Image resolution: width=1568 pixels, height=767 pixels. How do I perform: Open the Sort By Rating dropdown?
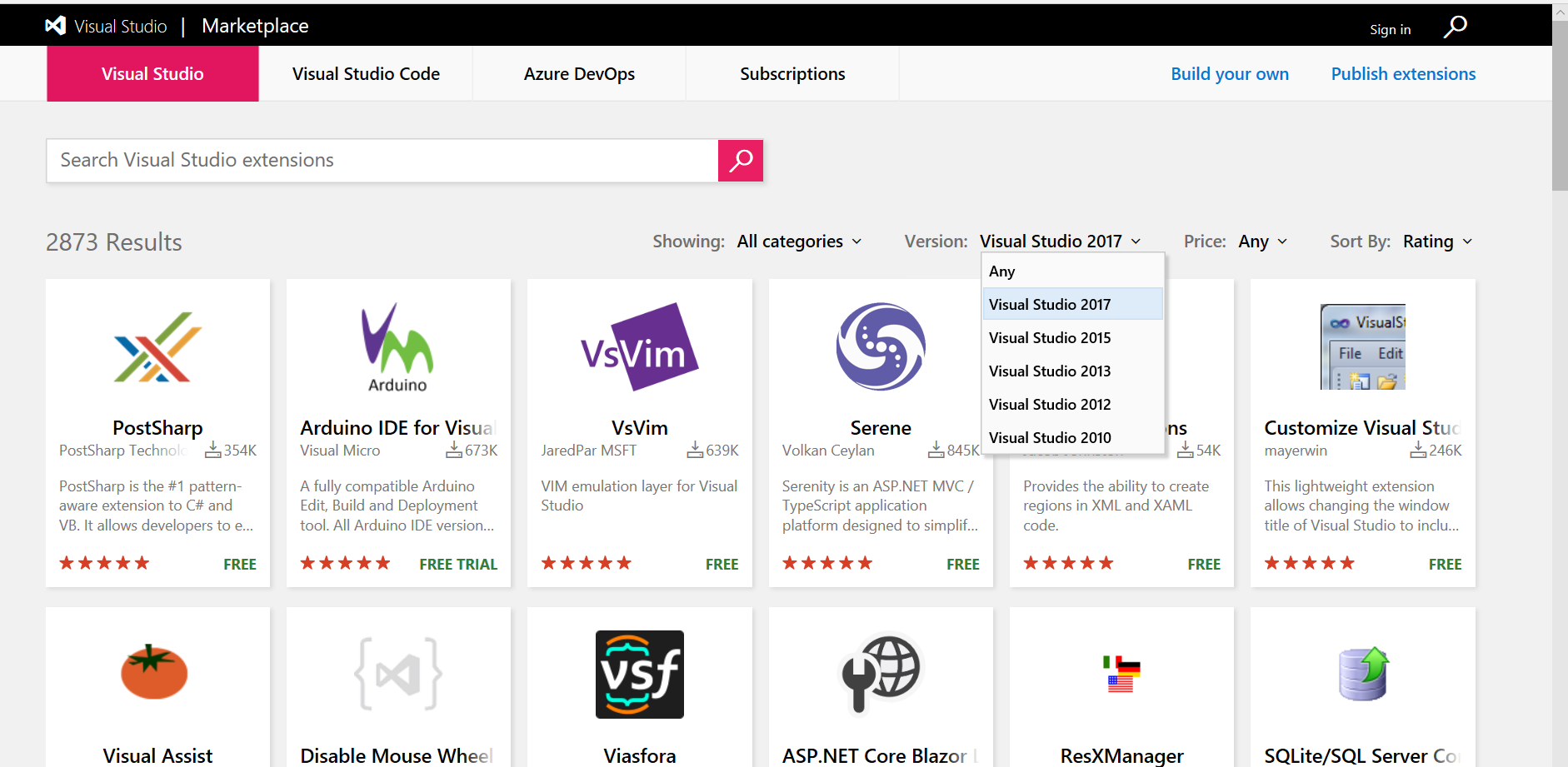(1437, 242)
